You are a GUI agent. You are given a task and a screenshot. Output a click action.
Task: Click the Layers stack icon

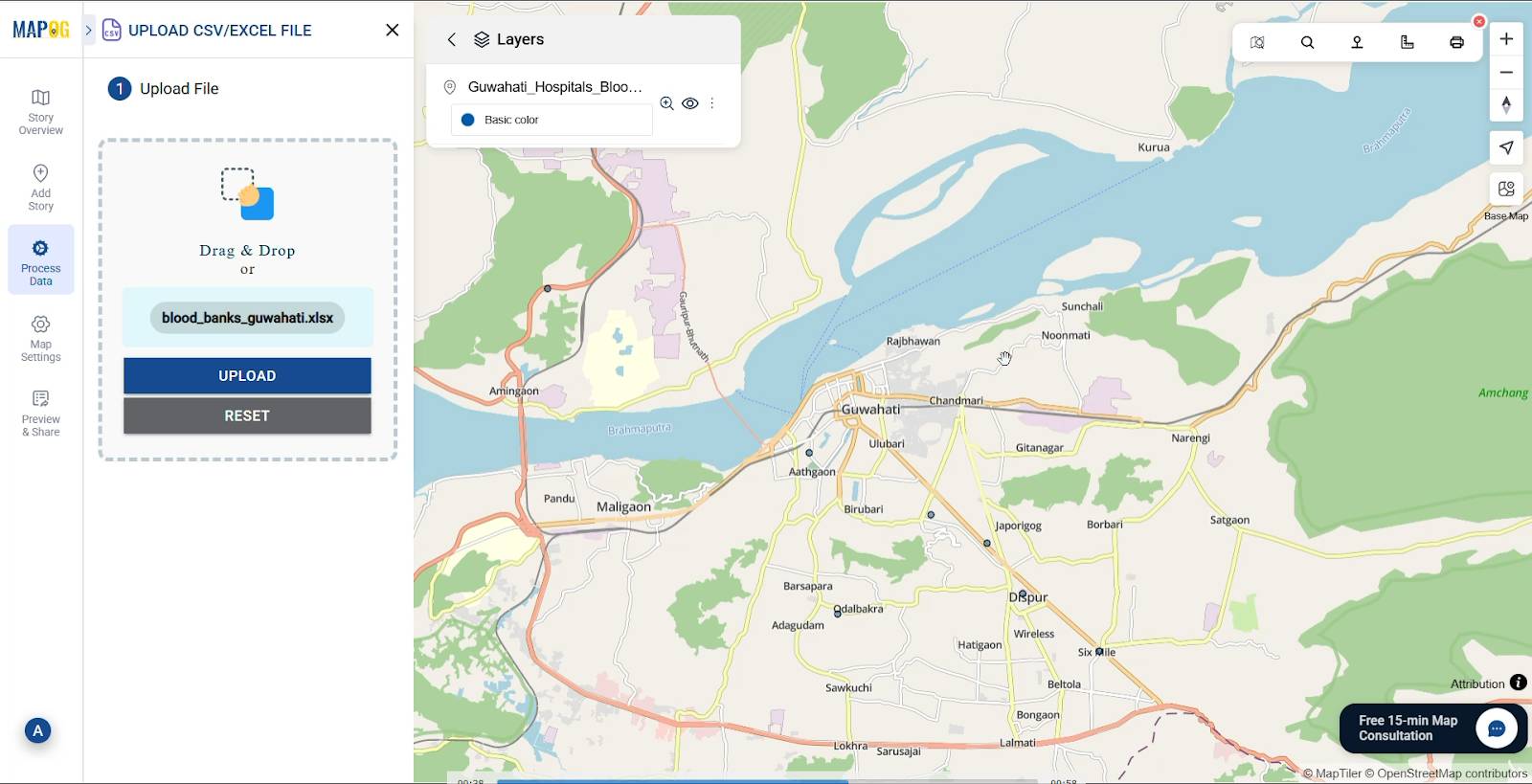coord(482,39)
